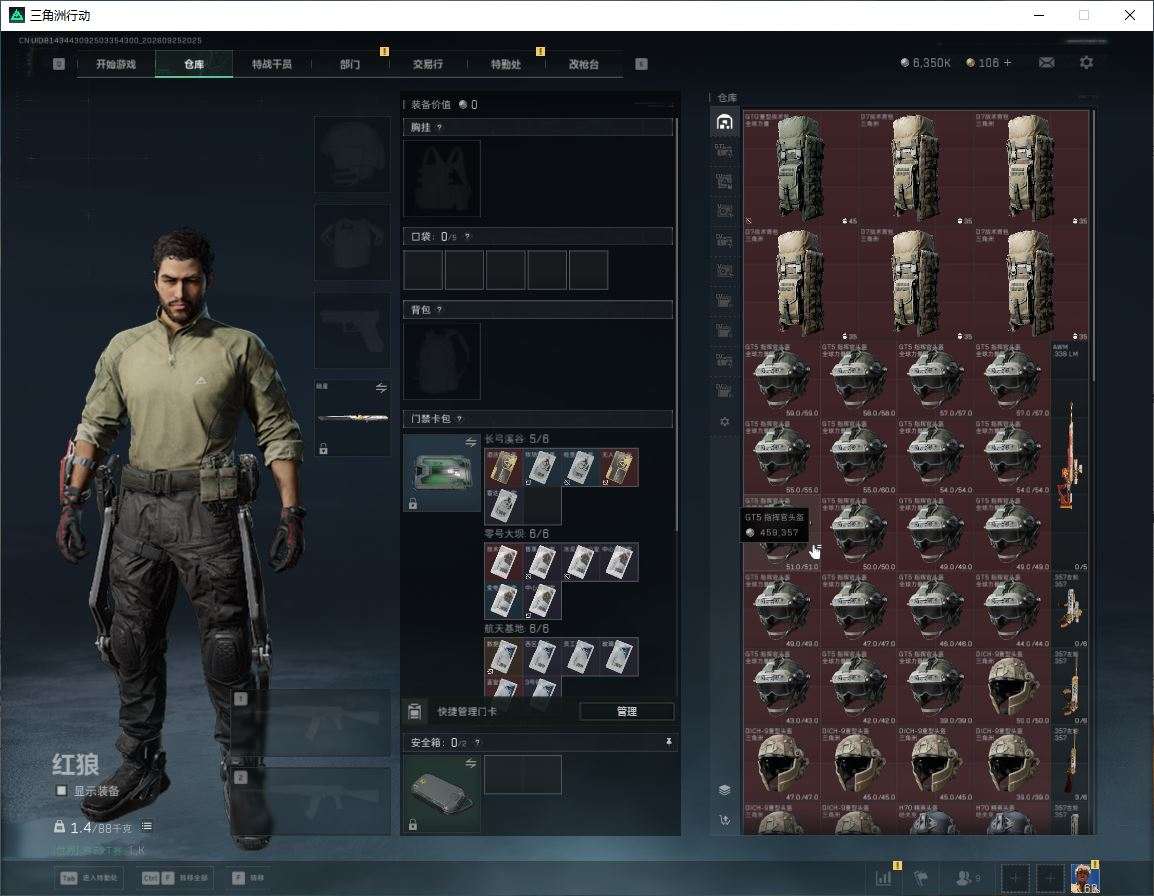
Task: Click the Ctrl F shortcut button at bottom
Action: [176, 878]
